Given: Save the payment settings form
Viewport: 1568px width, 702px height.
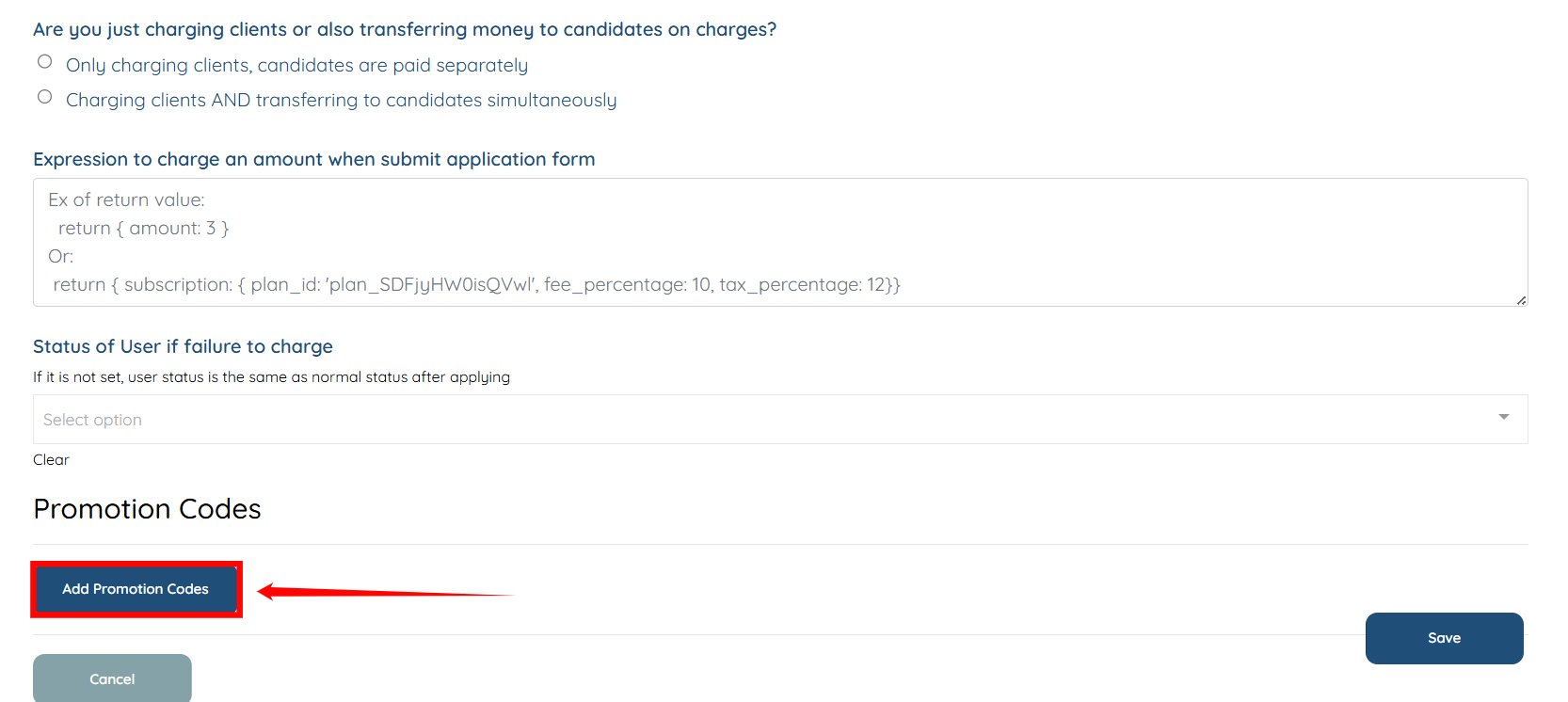Looking at the screenshot, I should [x=1444, y=638].
